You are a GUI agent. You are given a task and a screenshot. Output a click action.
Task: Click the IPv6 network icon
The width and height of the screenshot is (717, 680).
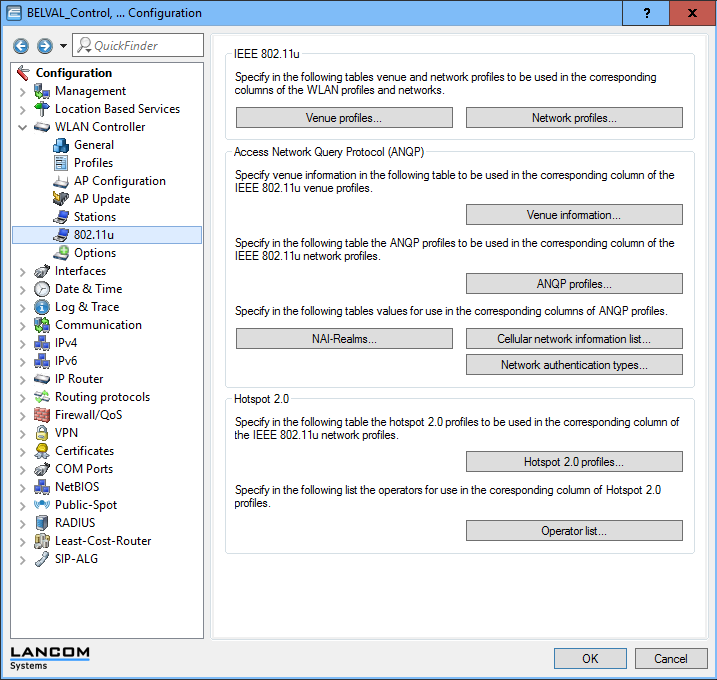(x=42, y=361)
